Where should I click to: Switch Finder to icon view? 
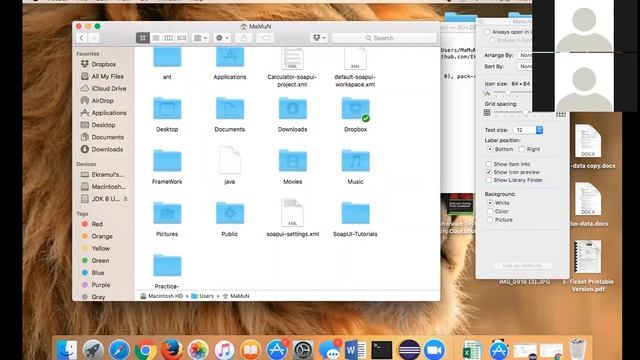click(143, 38)
